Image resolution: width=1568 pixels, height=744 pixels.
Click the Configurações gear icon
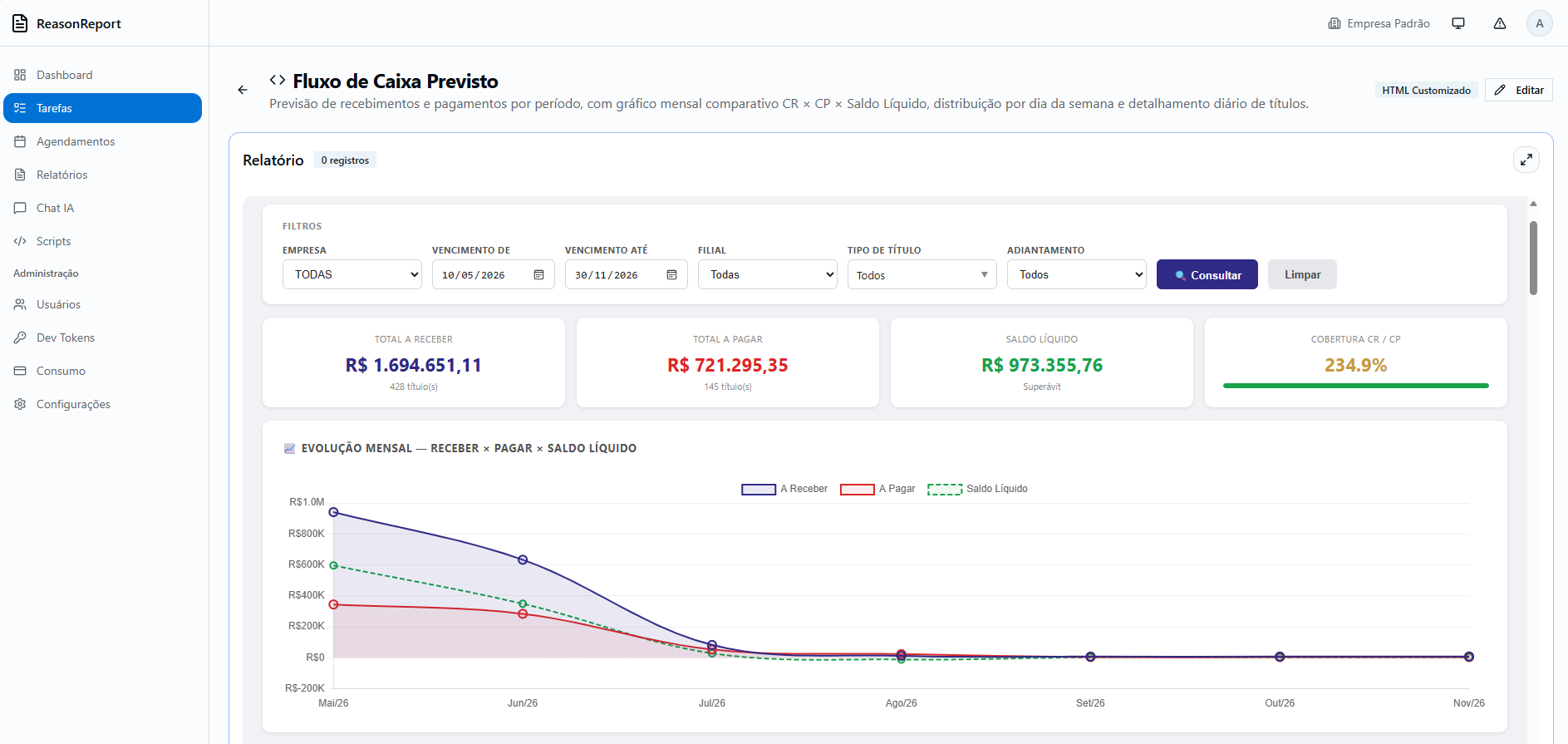click(x=20, y=404)
